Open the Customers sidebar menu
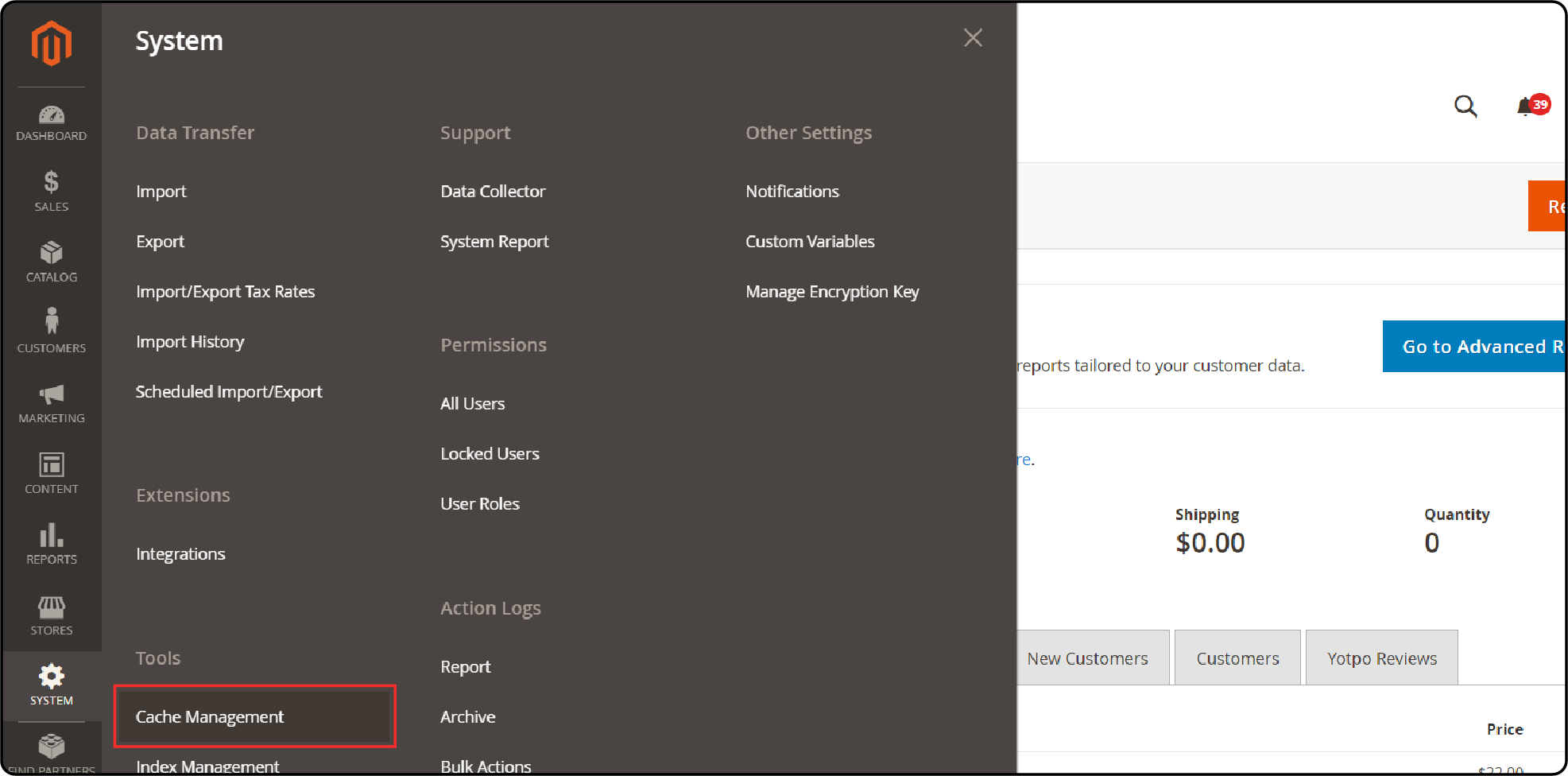Image resolution: width=1568 pixels, height=776 pixels. click(x=52, y=332)
